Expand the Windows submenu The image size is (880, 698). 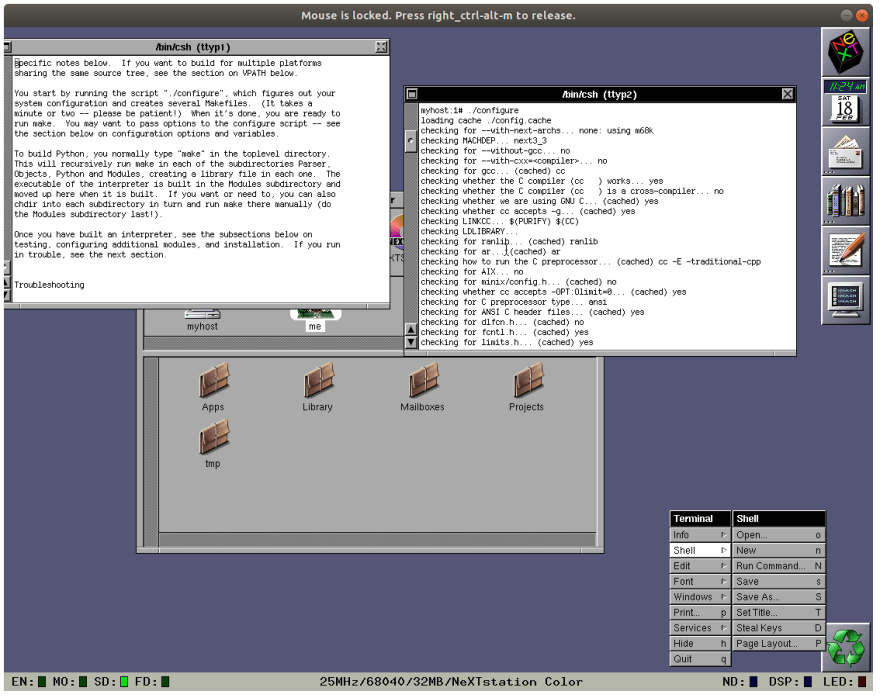700,598
